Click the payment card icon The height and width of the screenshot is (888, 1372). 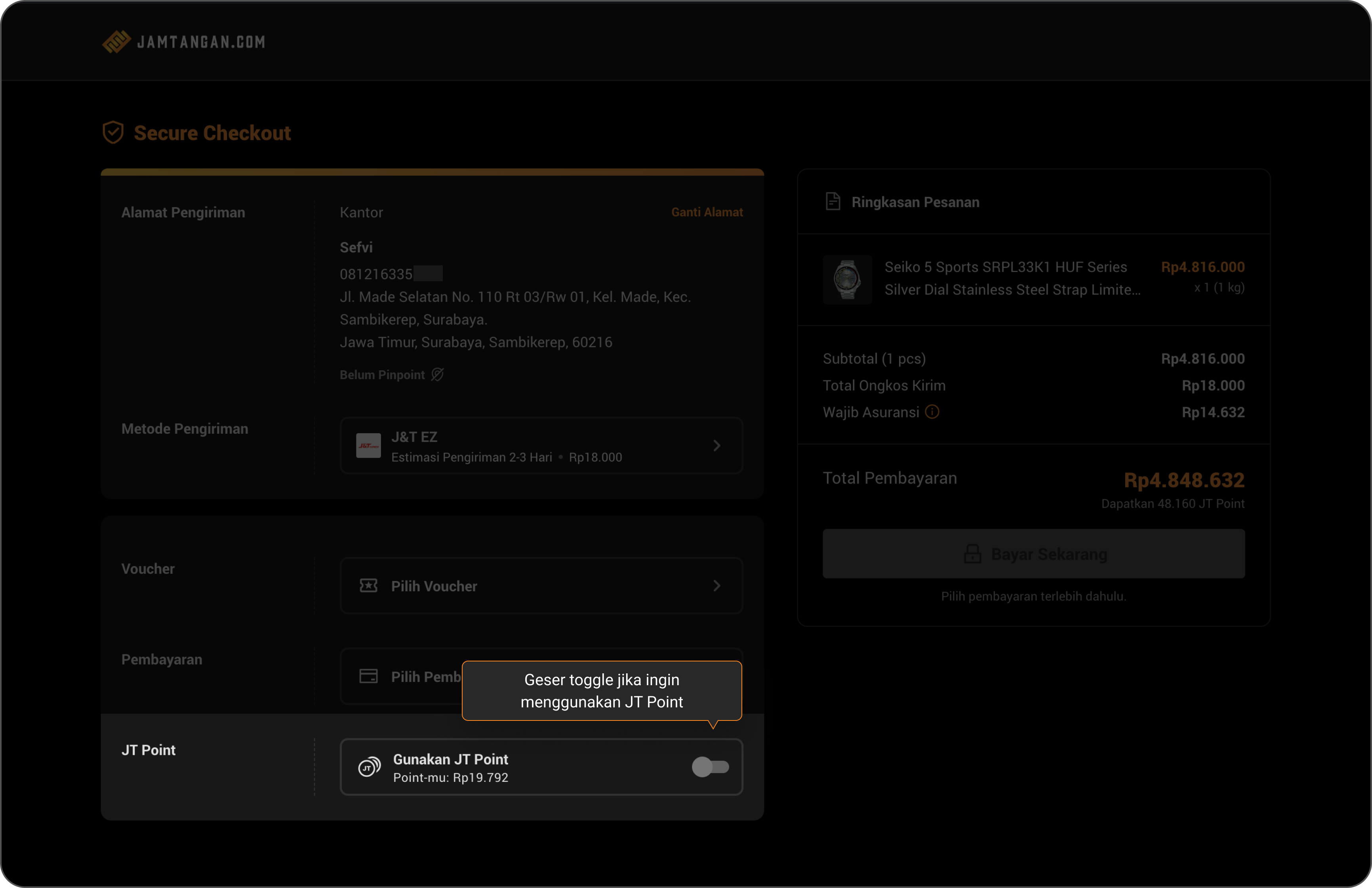point(368,676)
